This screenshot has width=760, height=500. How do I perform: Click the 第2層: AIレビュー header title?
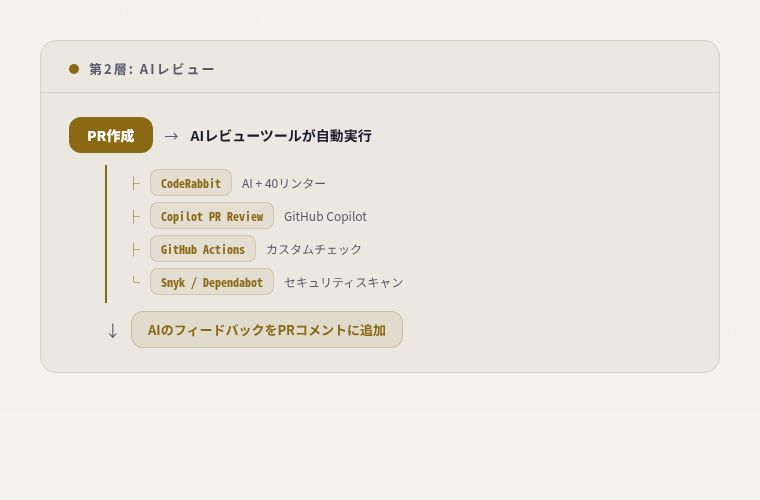coord(151,69)
